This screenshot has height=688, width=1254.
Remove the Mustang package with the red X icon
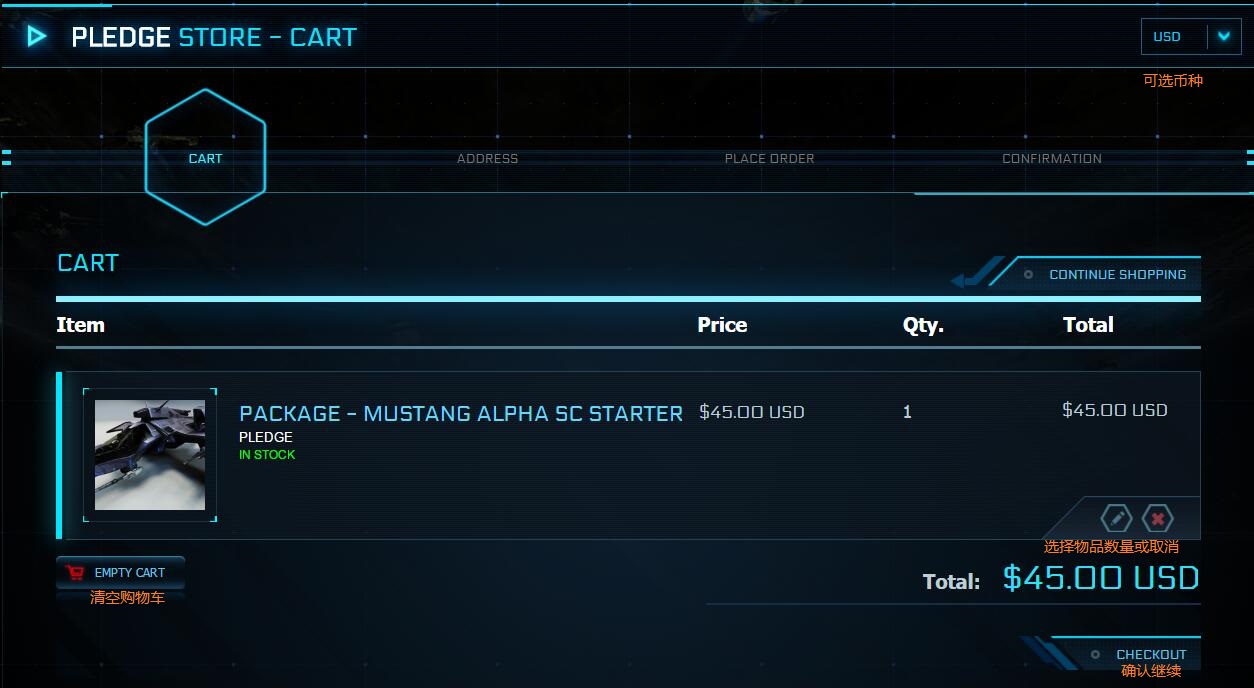(x=1157, y=518)
